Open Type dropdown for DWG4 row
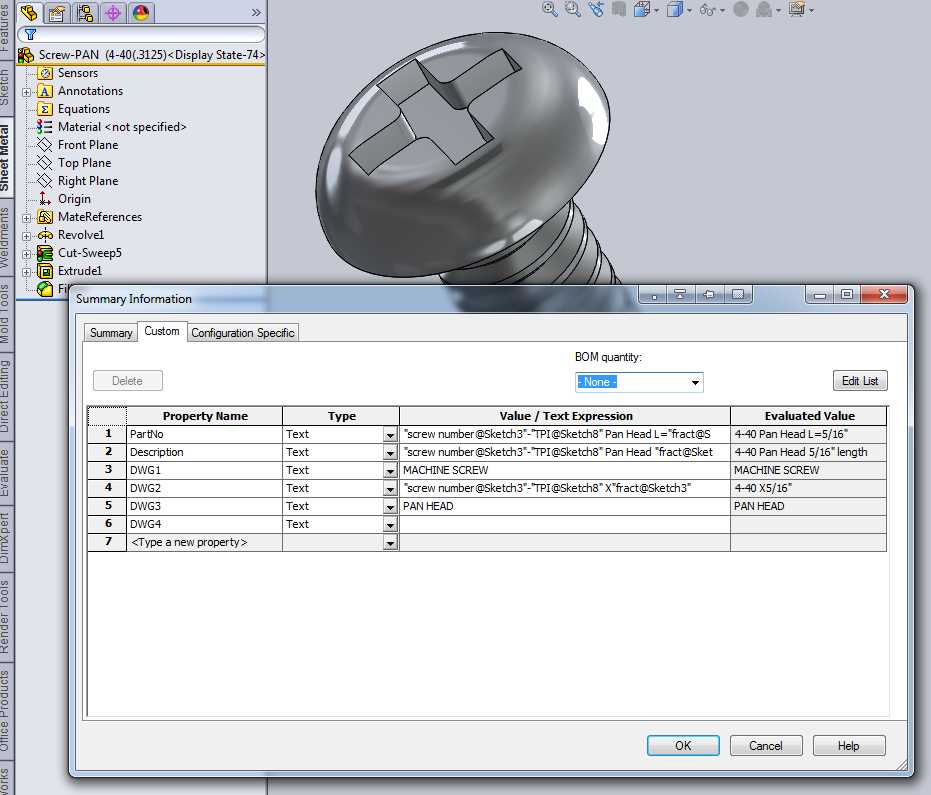 [390, 525]
